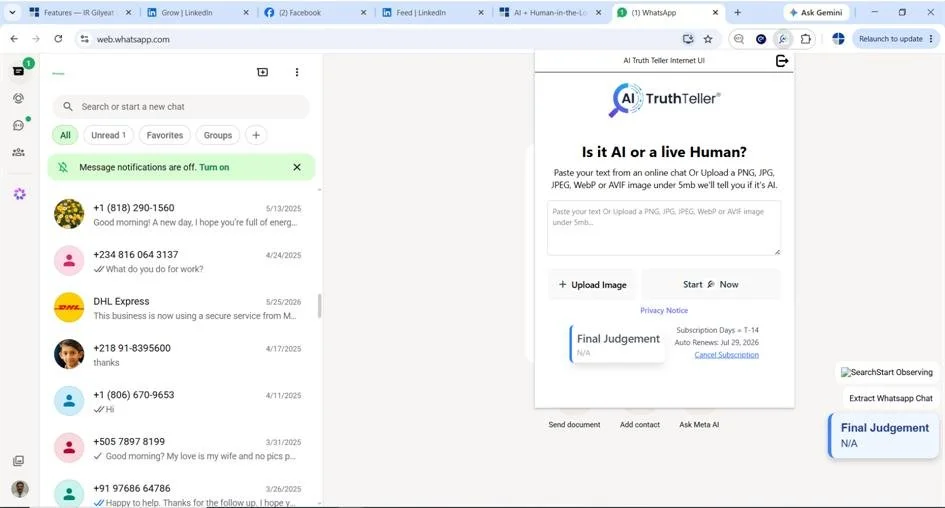Click Relaunch to update button
The width and height of the screenshot is (945, 508).
[896, 39]
